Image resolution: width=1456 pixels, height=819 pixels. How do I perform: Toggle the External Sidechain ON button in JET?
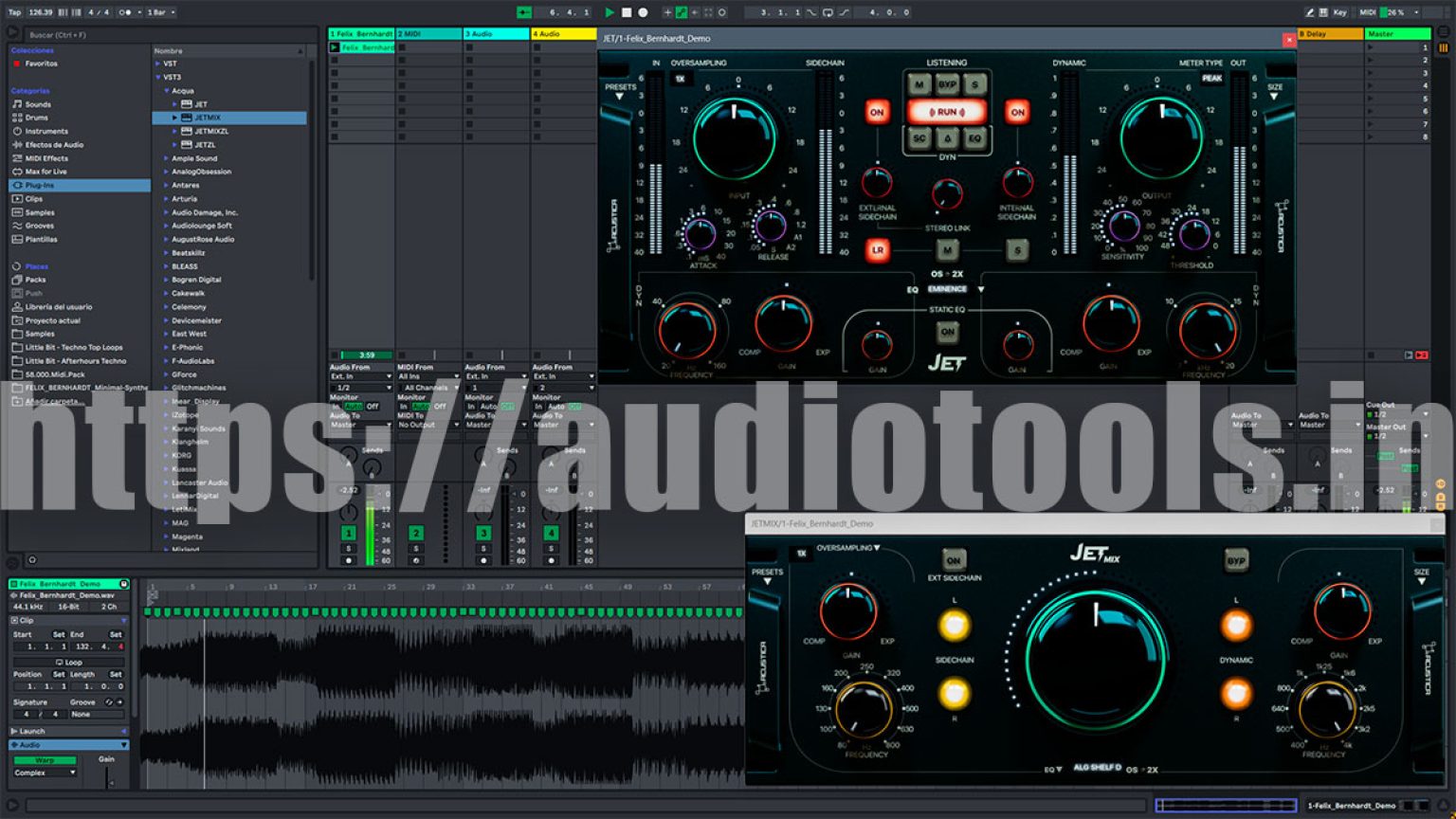877,112
